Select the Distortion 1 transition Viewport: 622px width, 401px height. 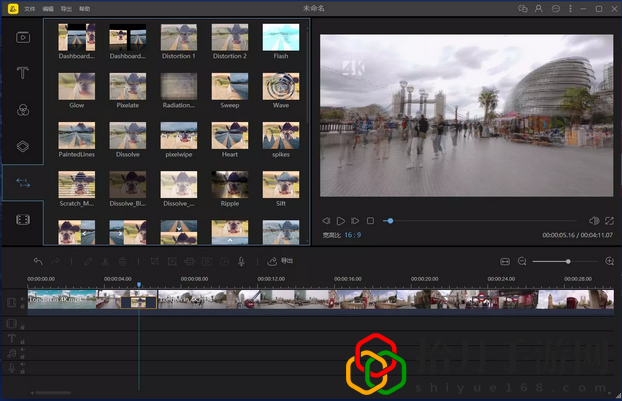179,37
